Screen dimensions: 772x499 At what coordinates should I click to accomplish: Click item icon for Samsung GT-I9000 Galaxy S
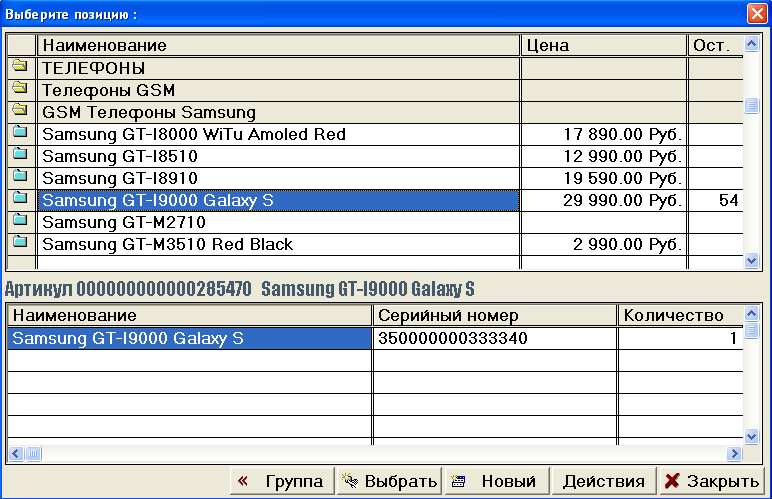pyautogui.click(x=20, y=198)
